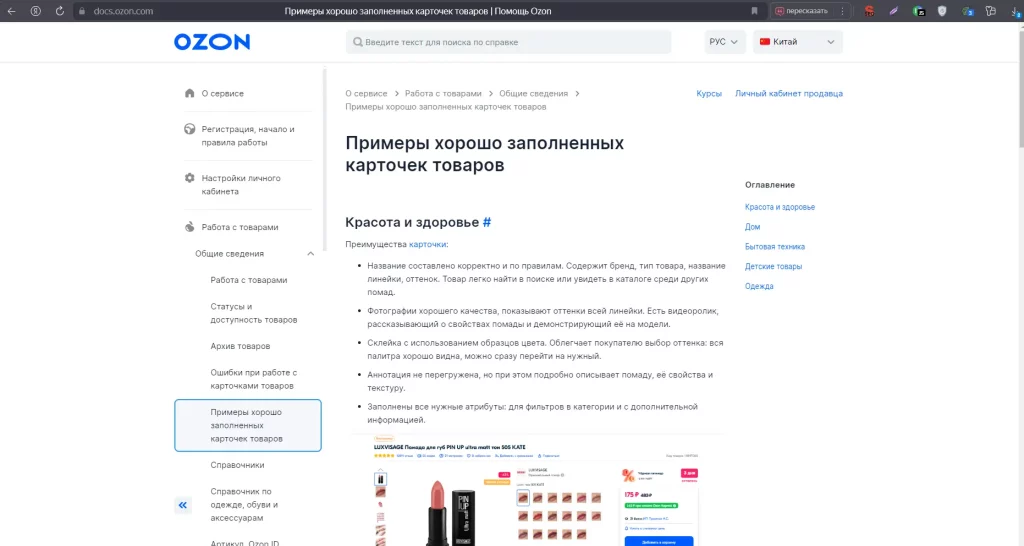Select 'Примеры хорошо заполненных карточек товаров' sidebar item
Viewport: 1024px width, 546px height.
[248, 425]
